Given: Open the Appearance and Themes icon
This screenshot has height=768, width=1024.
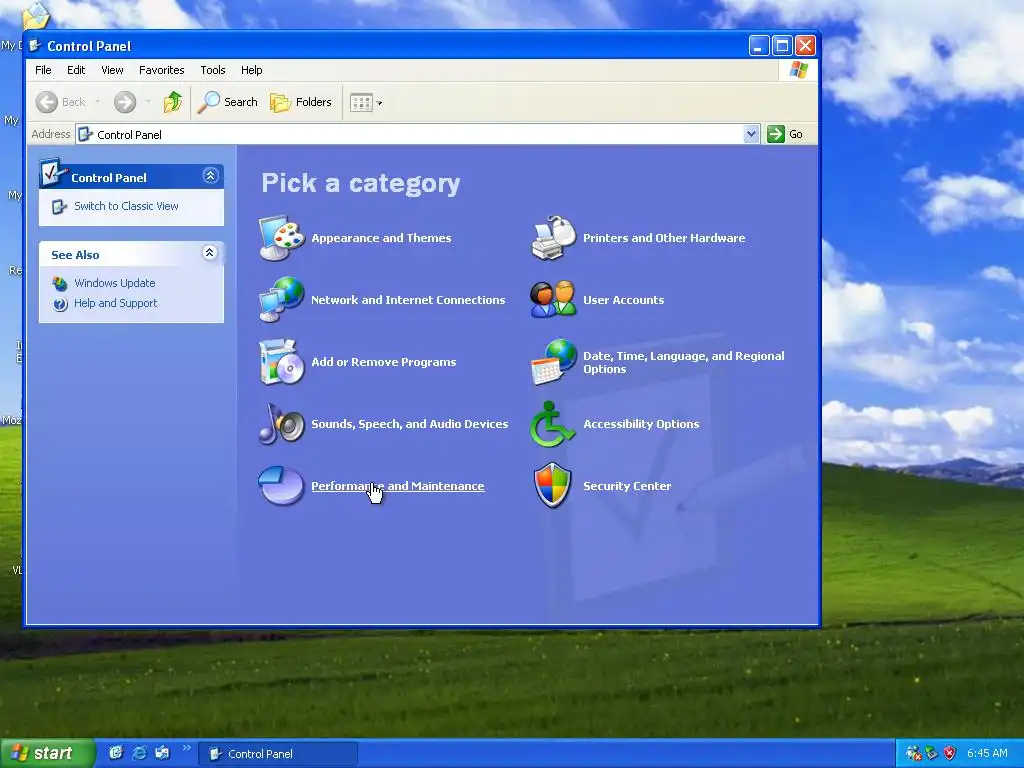Looking at the screenshot, I should tap(281, 238).
